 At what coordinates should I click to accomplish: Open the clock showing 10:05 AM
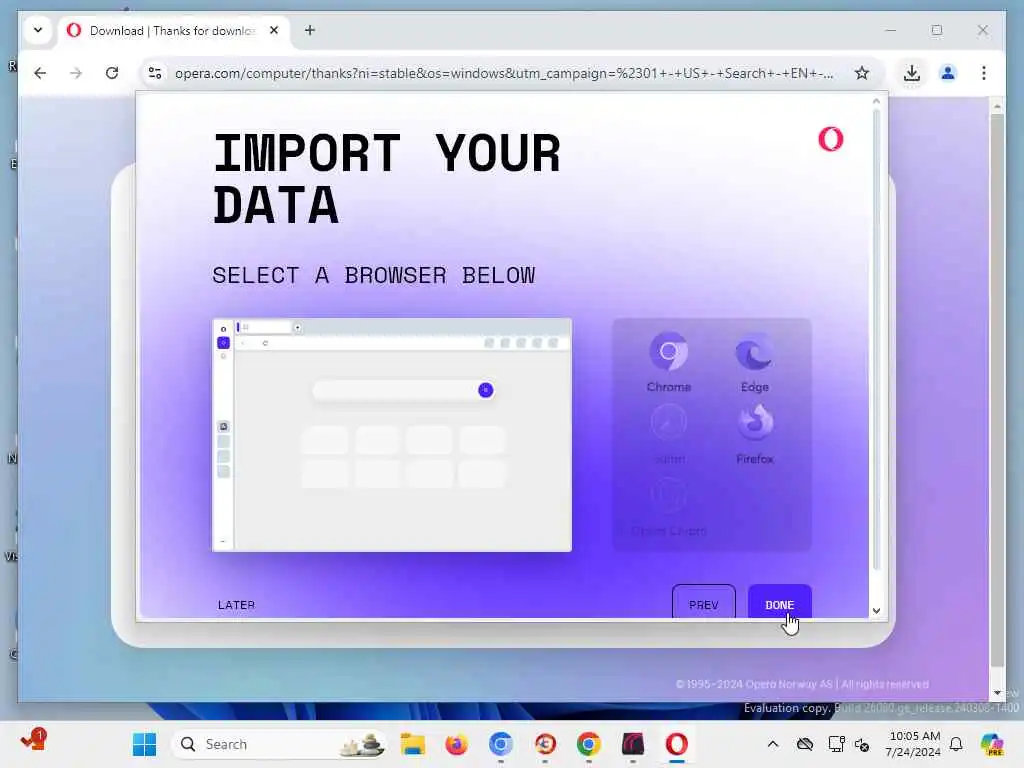pos(913,744)
